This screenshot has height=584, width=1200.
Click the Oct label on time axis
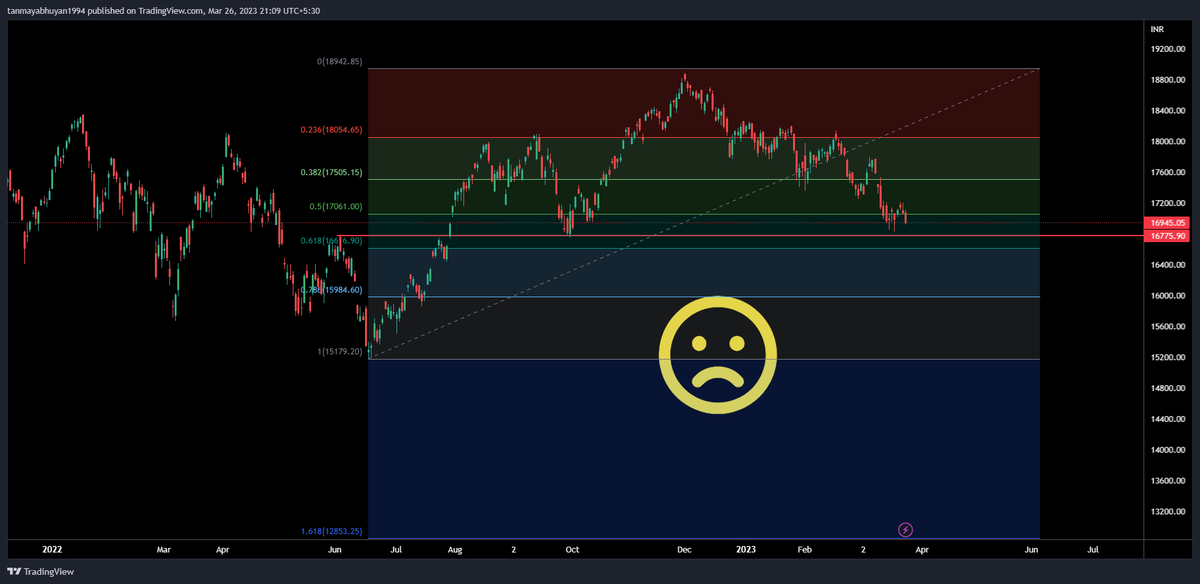572,550
